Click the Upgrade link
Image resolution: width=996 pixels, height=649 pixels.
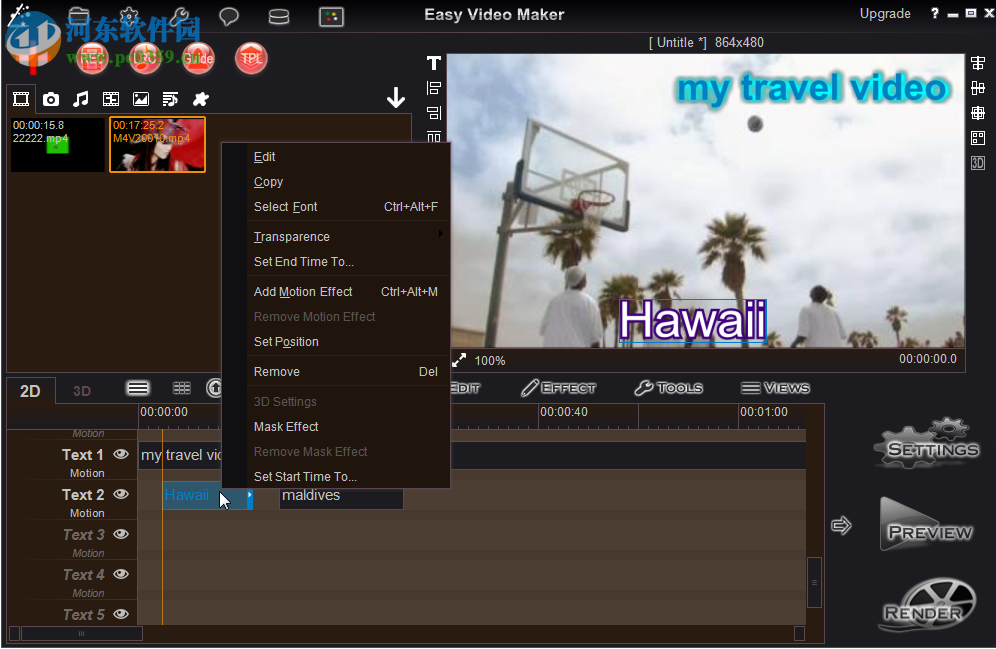[886, 13]
